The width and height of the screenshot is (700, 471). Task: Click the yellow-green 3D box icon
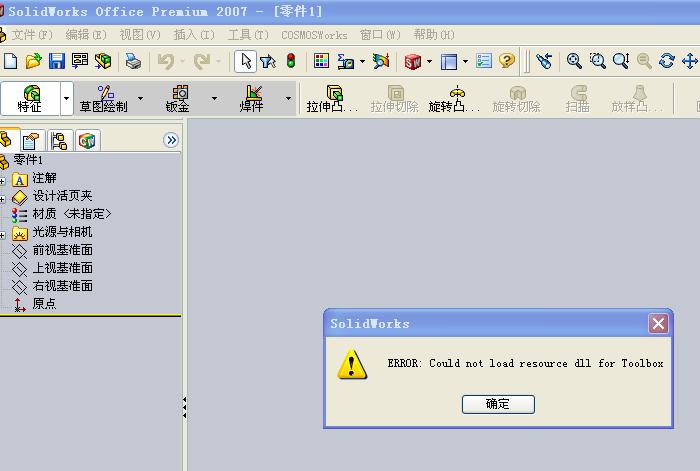coord(103,61)
